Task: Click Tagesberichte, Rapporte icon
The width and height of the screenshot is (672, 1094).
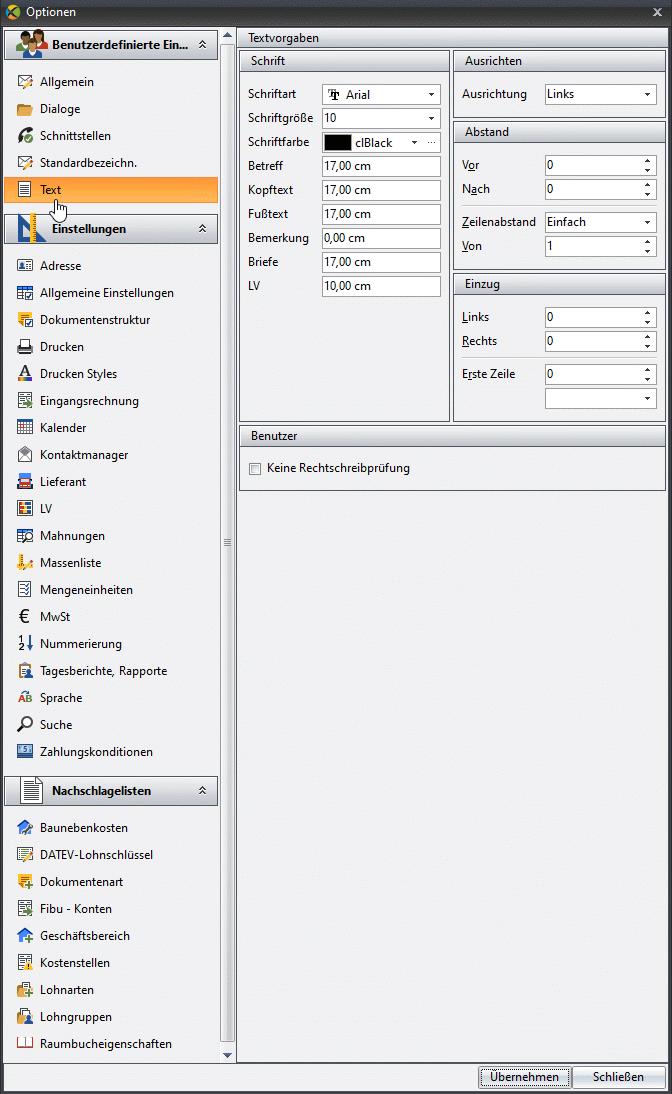Action: (25, 670)
